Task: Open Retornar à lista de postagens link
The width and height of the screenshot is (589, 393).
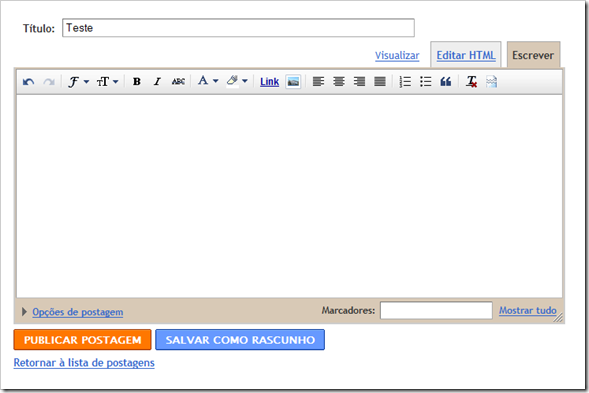Action: 84,363
